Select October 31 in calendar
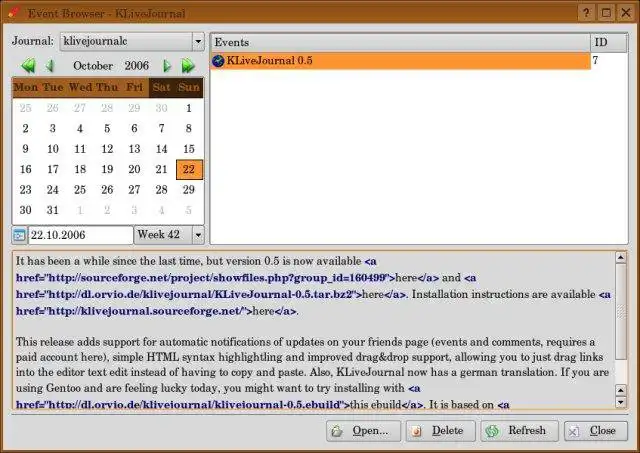The image size is (640, 453). (53, 210)
